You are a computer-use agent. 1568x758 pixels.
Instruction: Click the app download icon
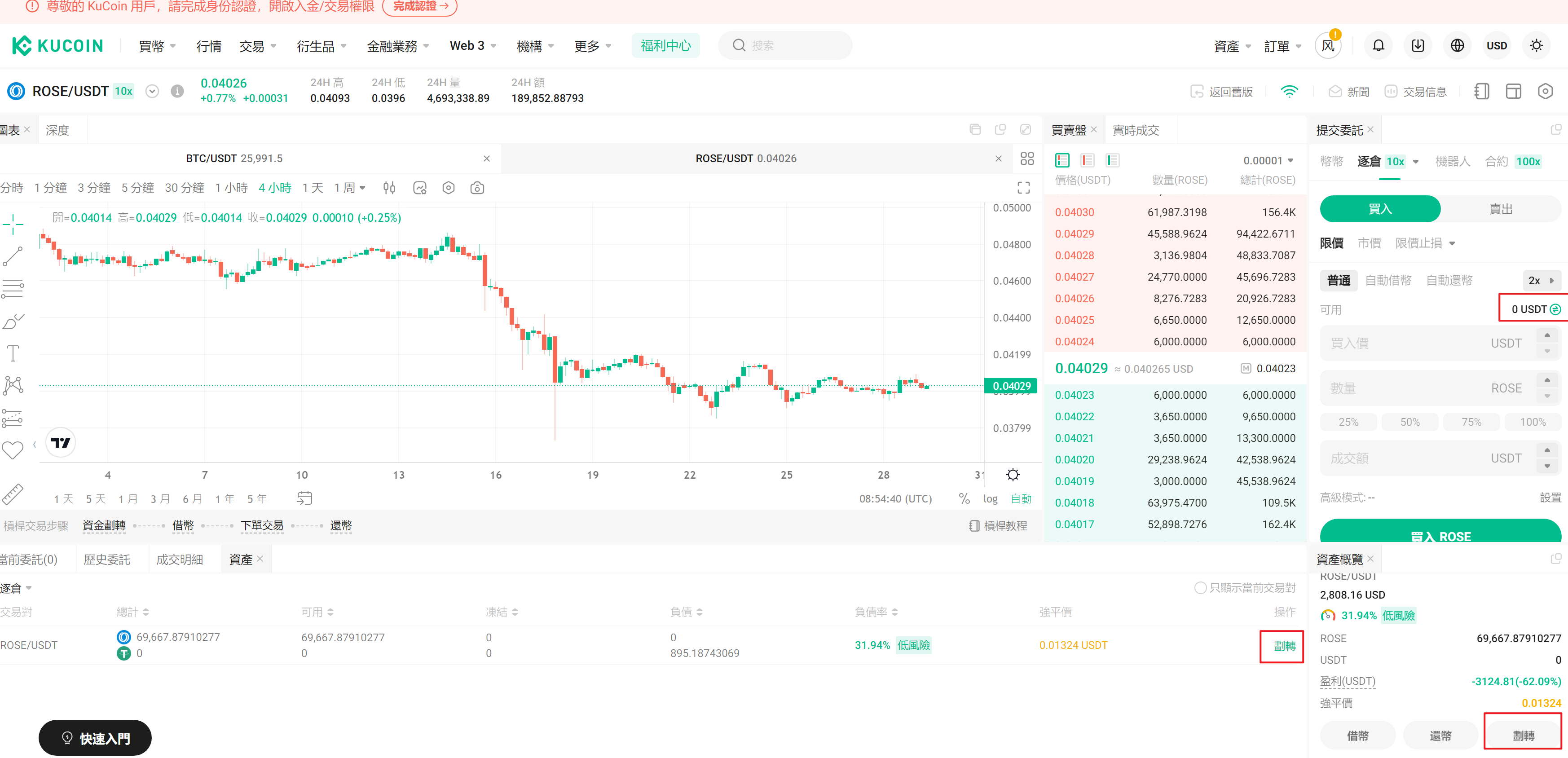(x=1418, y=46)
